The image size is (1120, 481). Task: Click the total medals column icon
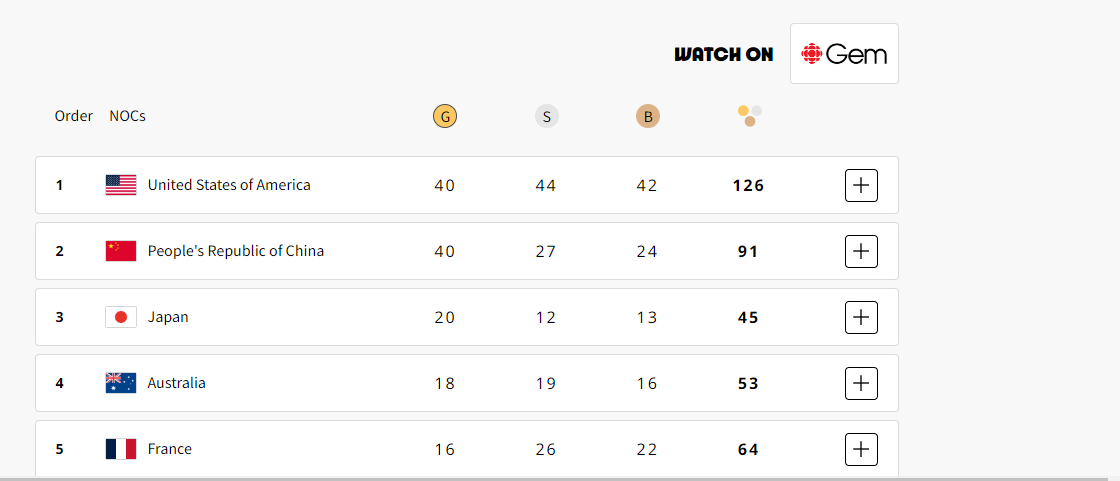[750, 116]
